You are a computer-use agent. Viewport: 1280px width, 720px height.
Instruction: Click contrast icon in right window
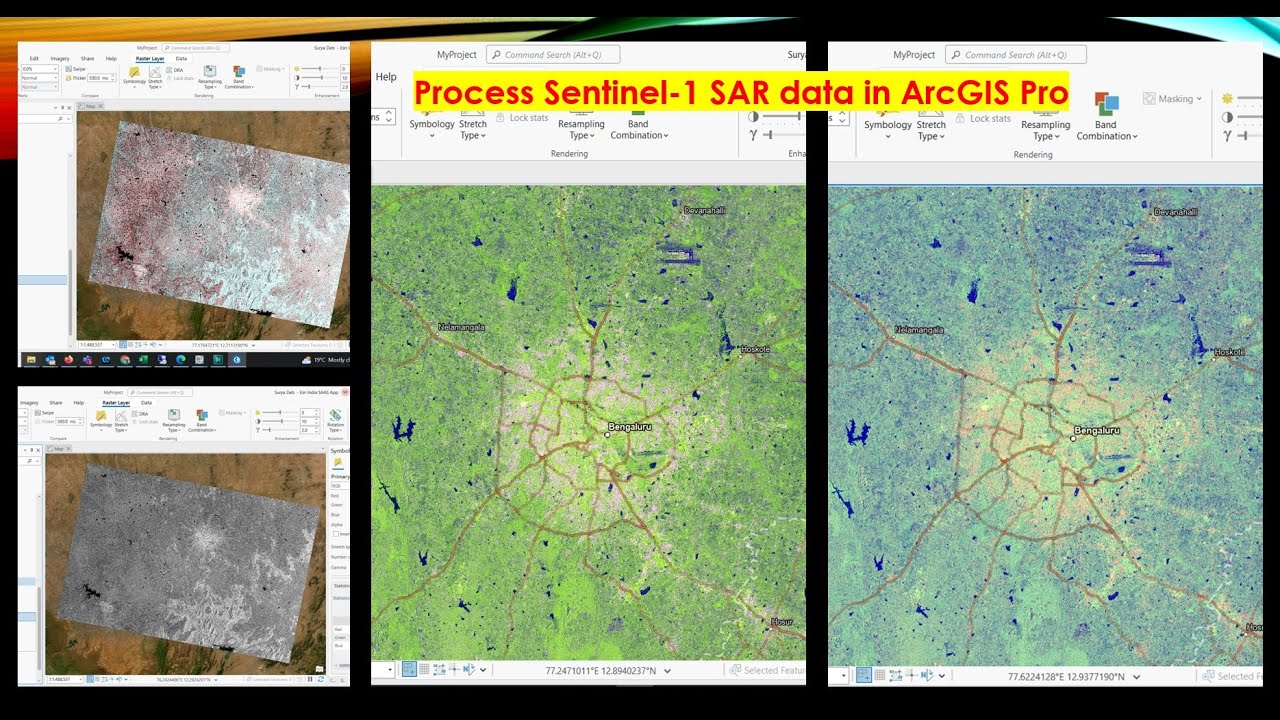(x=1228, y=117)
